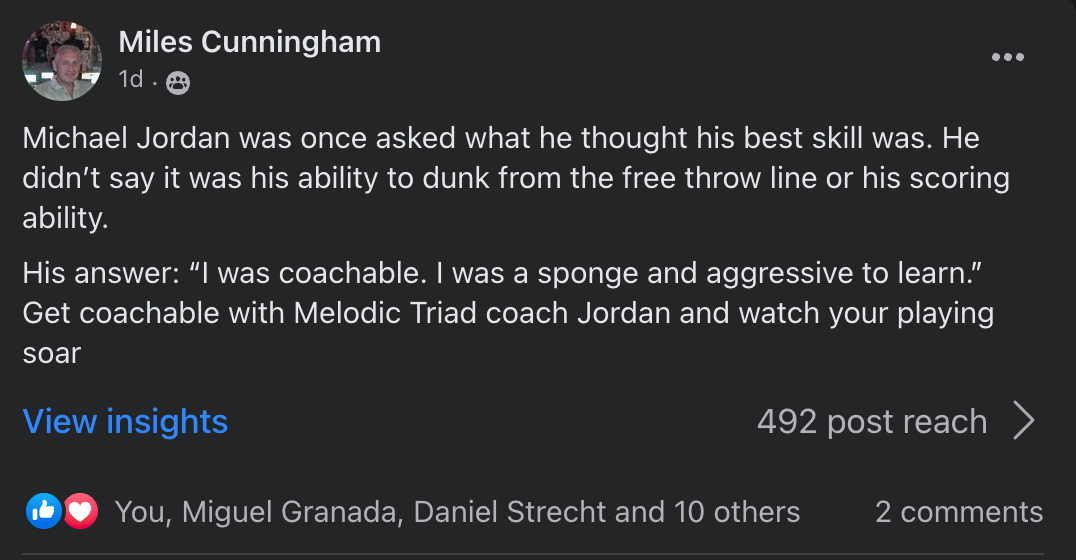Click the word soar ending the post

tap(51, 353)
